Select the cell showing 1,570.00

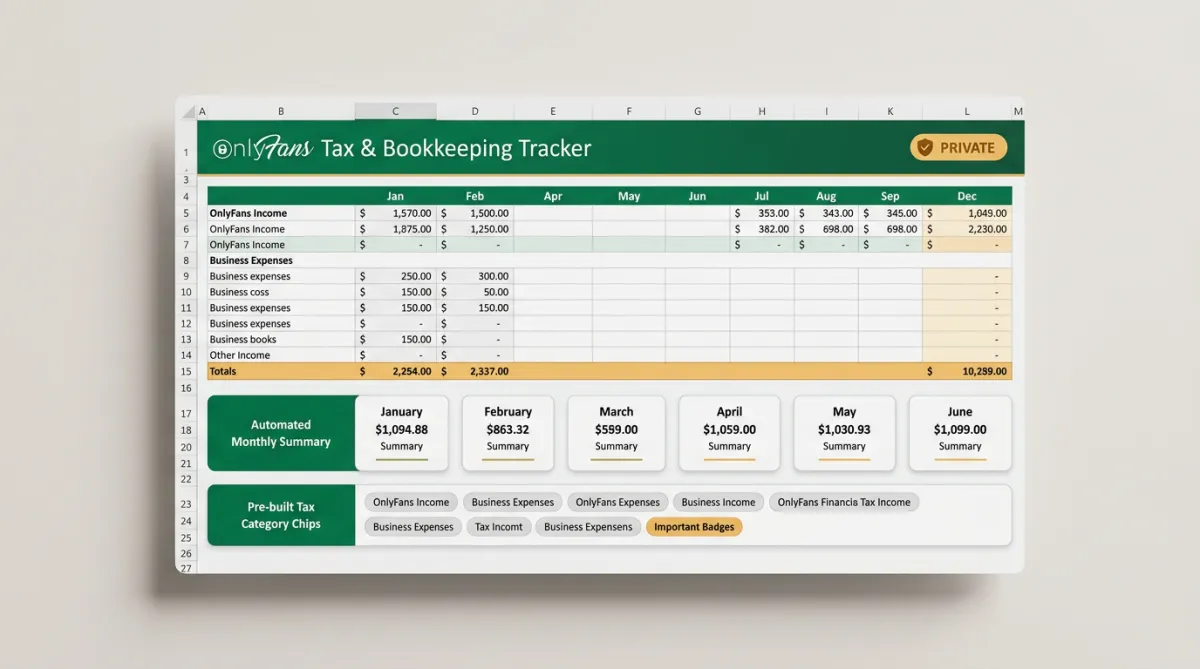point(396,213)
